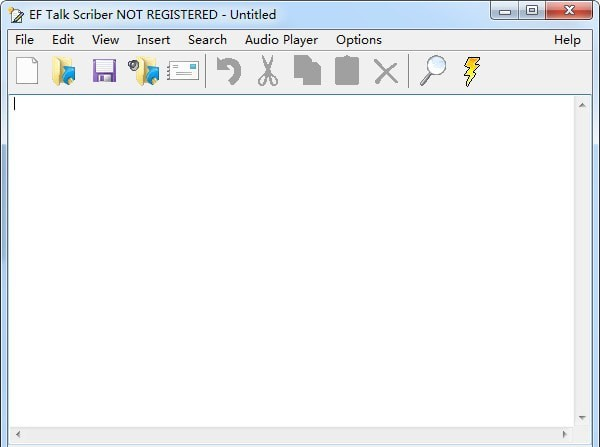
Task: Close the EF Talk Scriber window
Action: [x=569, y=10]
